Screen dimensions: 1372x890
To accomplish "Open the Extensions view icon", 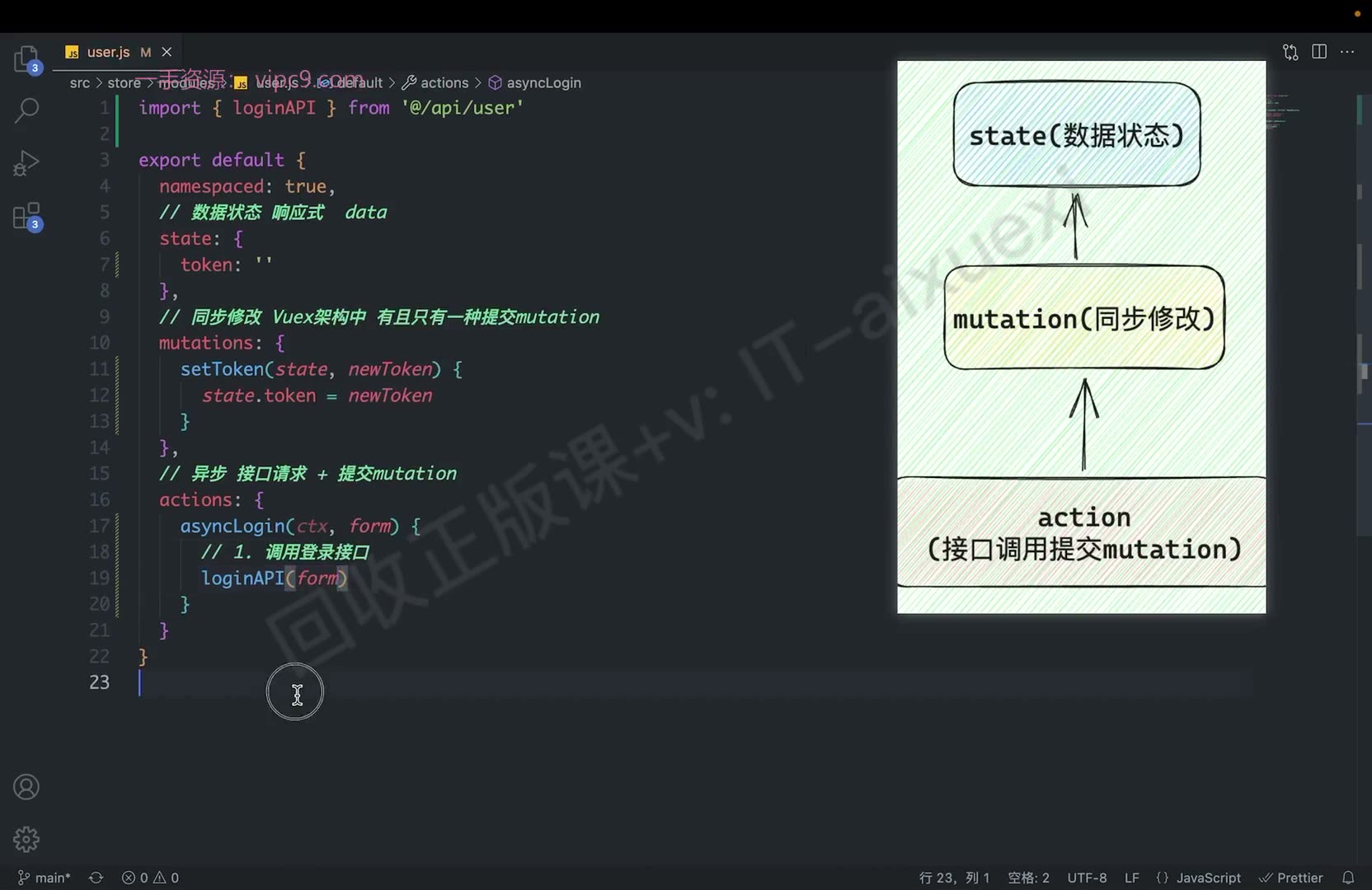I will click(26, 217).
